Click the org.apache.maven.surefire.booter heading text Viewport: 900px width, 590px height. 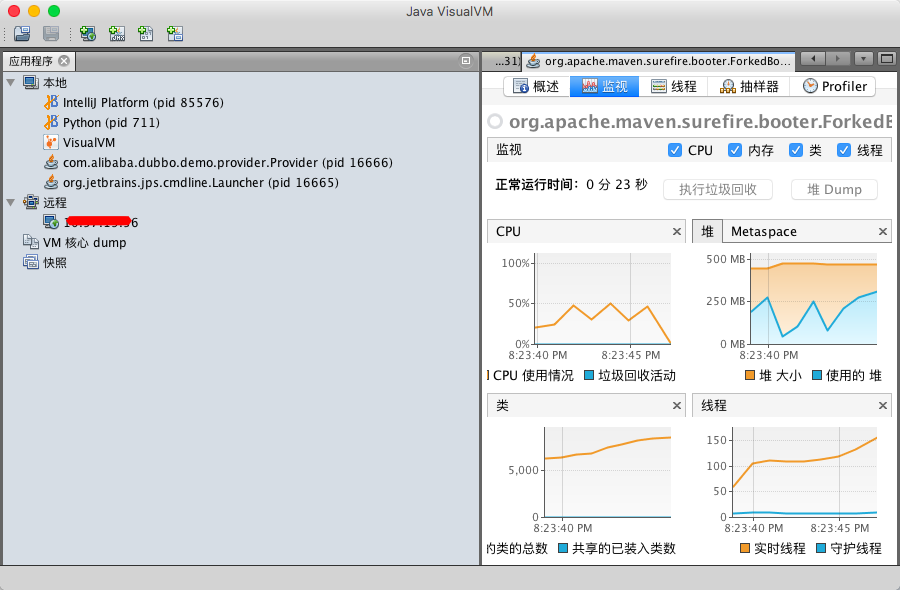tap(700, 122)
